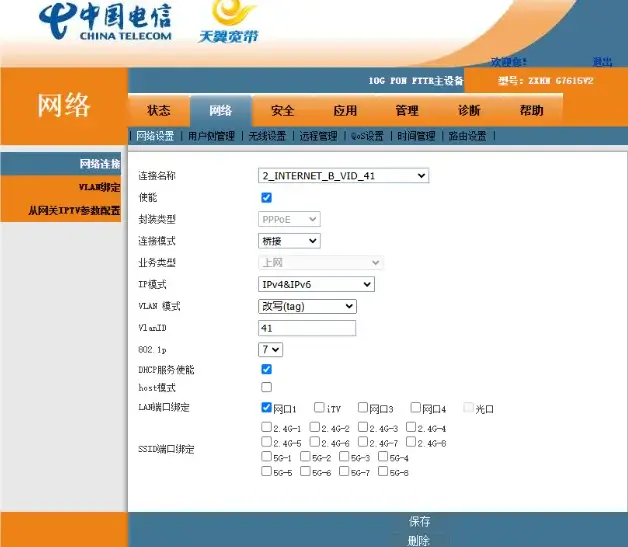Open the 业务类型 上网 dropdown
628x547 pixels.
320,263
